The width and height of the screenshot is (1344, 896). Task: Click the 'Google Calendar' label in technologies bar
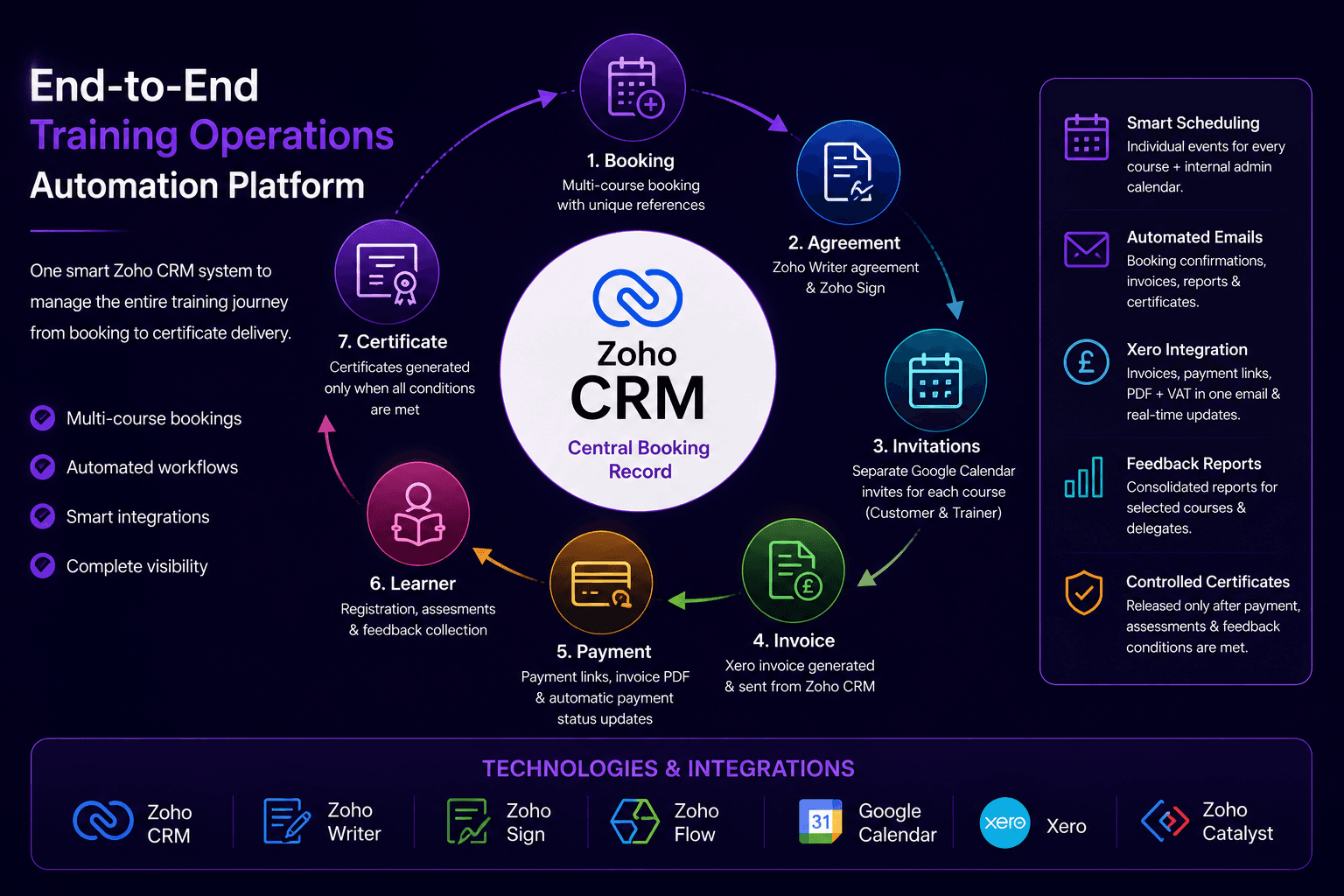click(898, 822)
